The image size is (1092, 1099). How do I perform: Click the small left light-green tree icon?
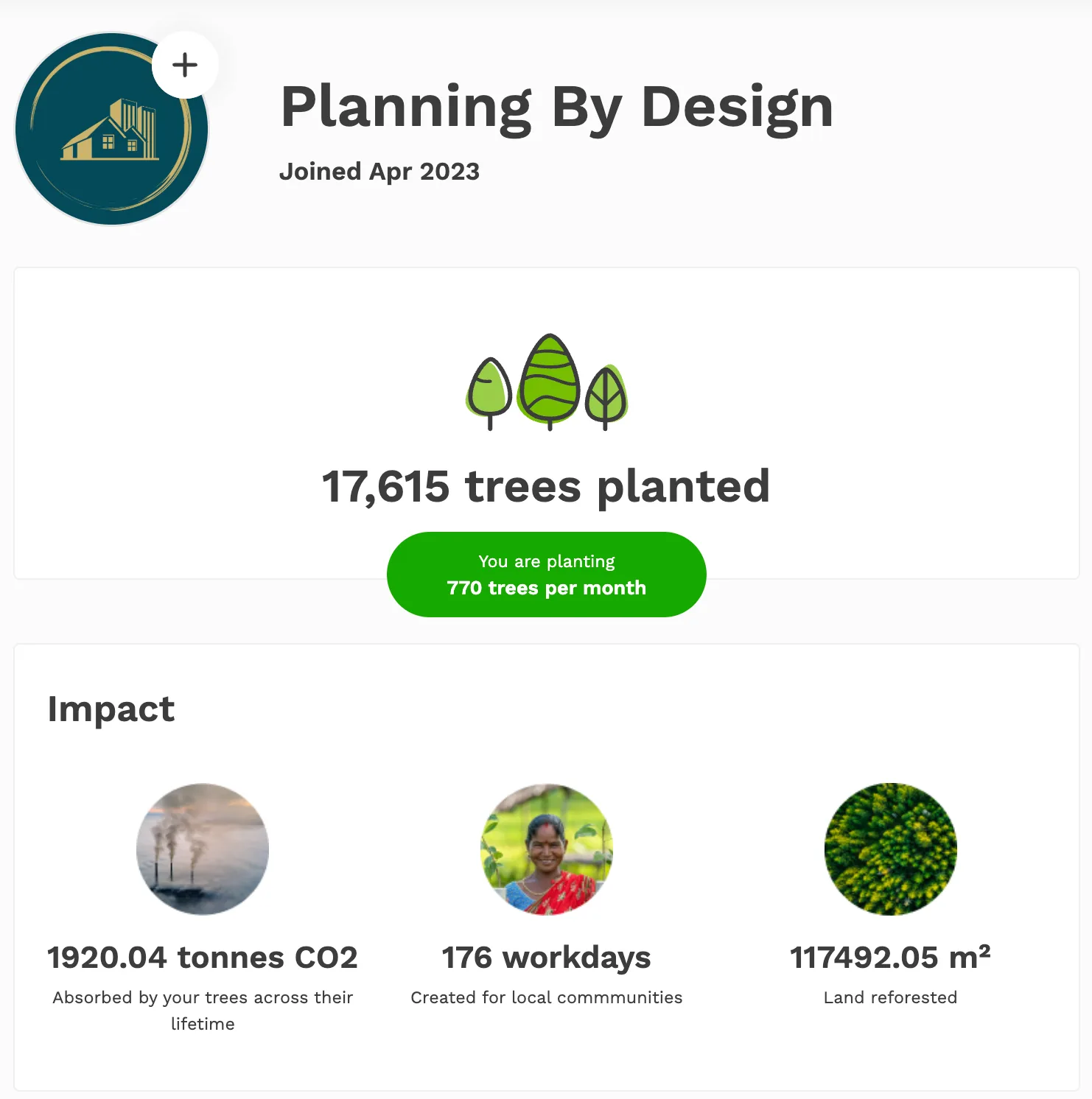[489, 390]
